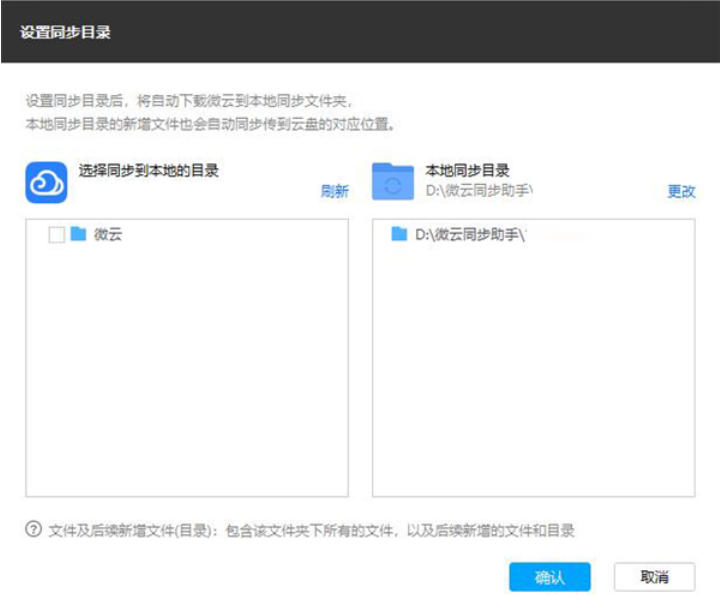
Task: Click the 刷新 refresh link
Action: (x=335, y=191)
